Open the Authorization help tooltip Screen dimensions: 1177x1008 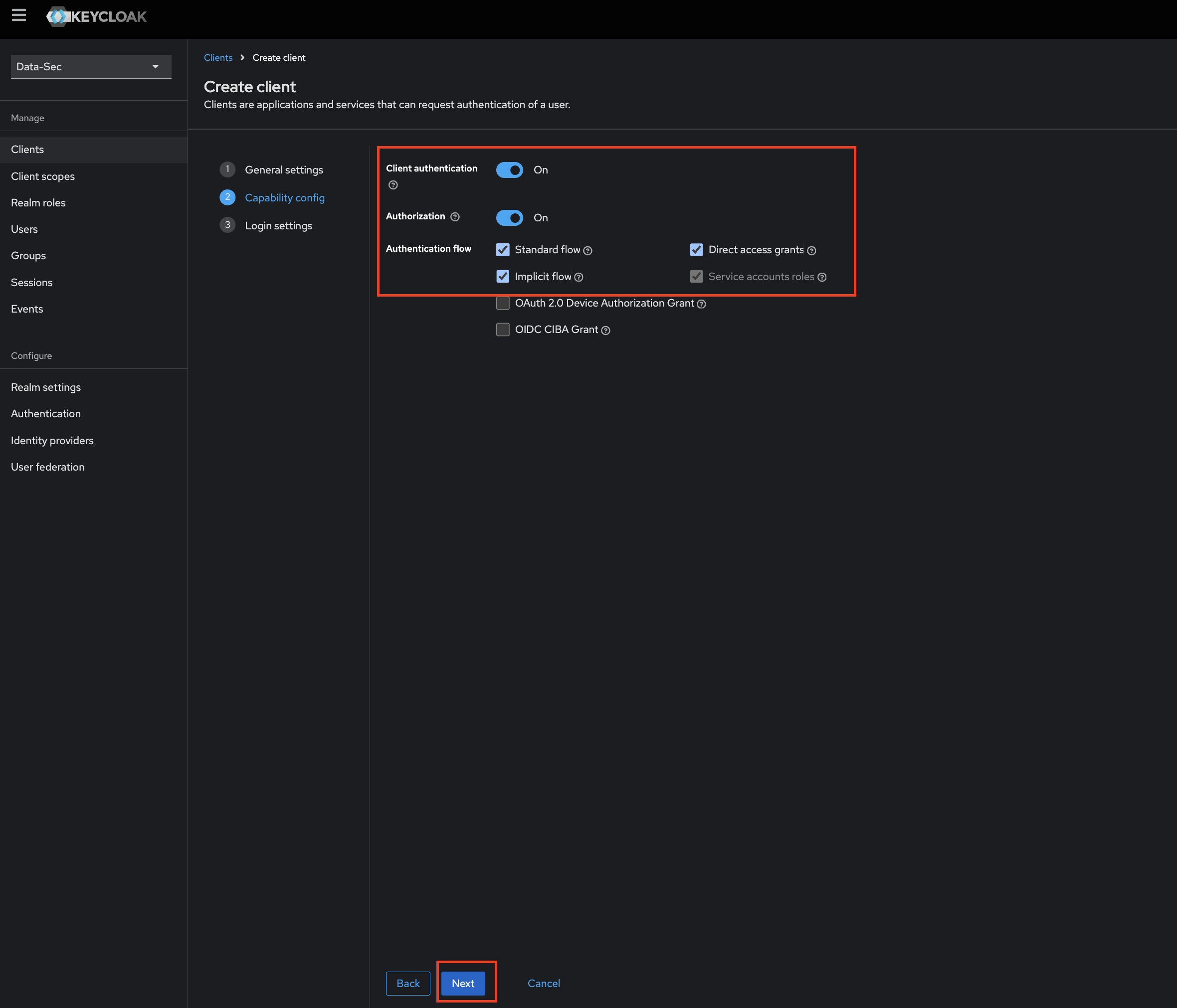click(455, 216)
